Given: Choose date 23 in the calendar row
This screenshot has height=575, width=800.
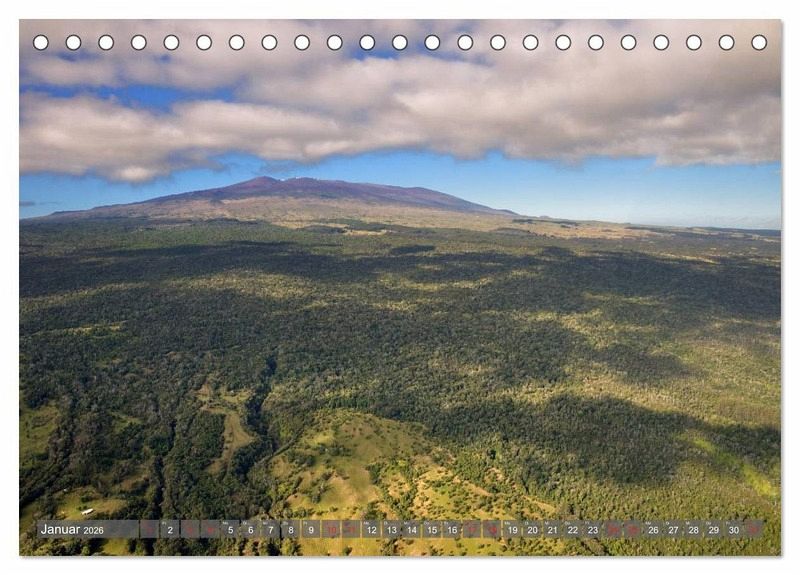Looking at the screenshot, I should tap(593, 529).
